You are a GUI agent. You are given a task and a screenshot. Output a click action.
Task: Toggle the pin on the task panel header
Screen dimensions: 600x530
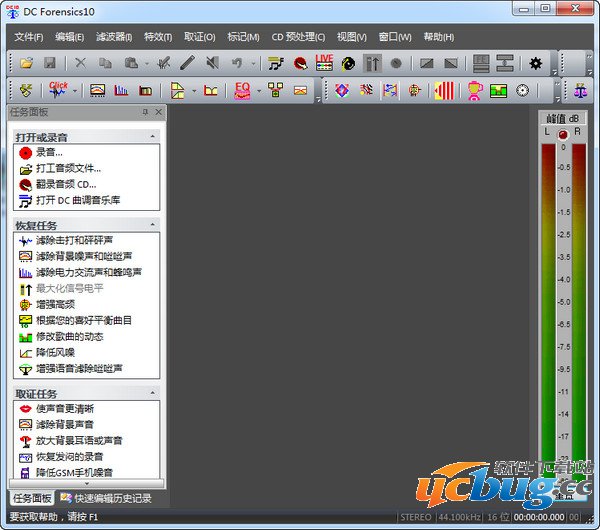click(145, 112)
